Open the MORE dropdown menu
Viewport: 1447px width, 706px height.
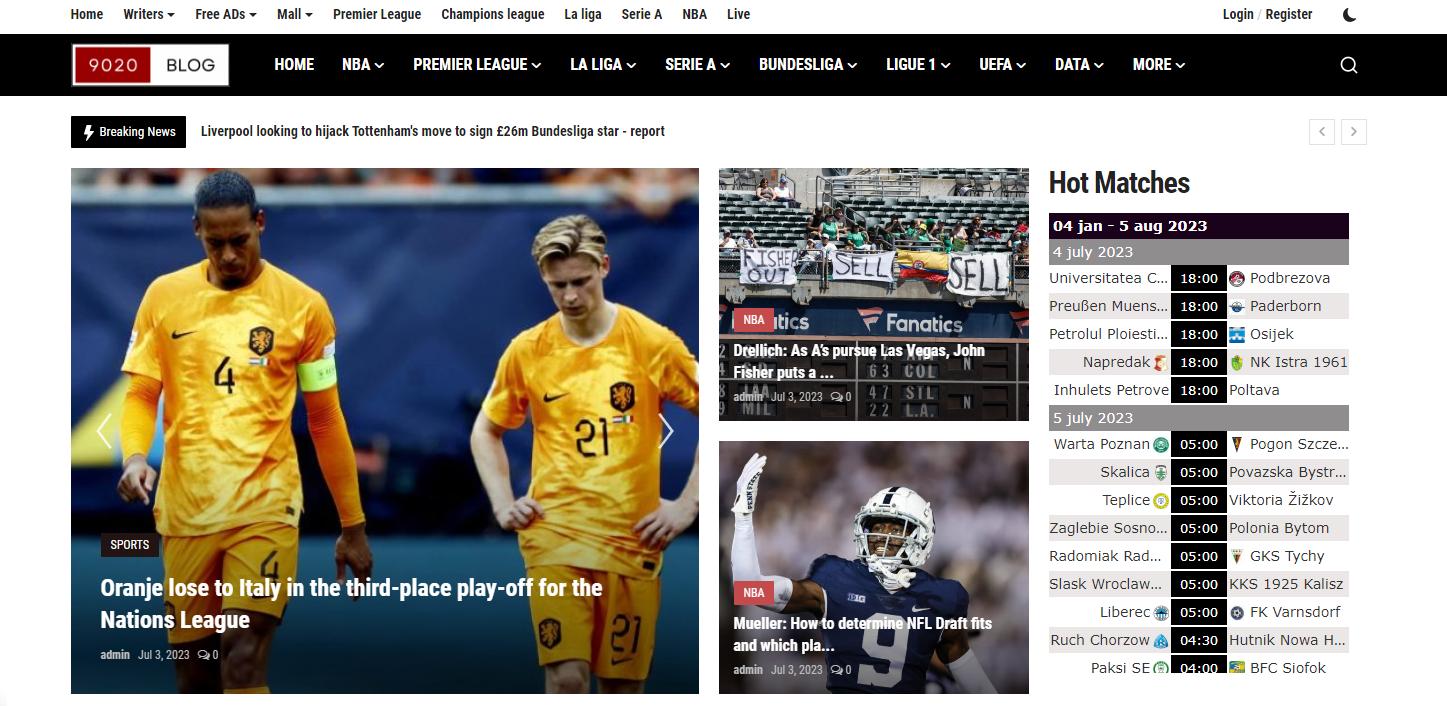[x=1159, y=64]
